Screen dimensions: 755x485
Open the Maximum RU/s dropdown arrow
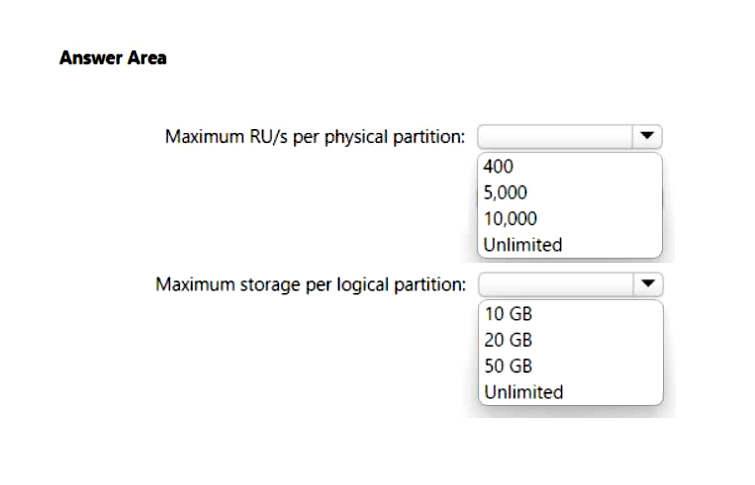(x=647, y=135)
